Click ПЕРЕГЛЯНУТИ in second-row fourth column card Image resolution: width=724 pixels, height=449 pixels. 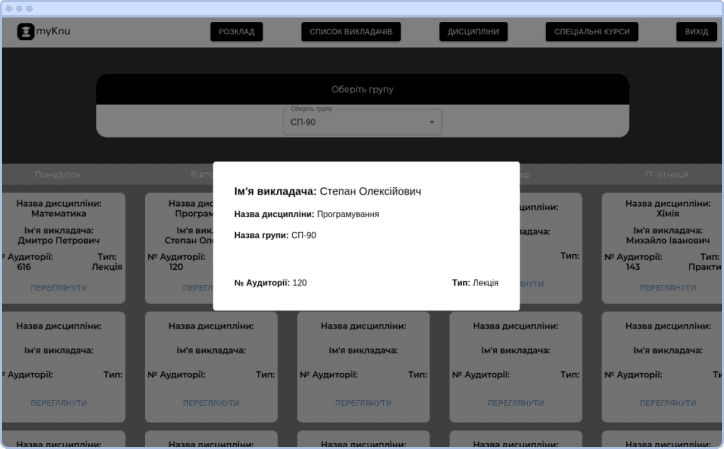(515, 403)
